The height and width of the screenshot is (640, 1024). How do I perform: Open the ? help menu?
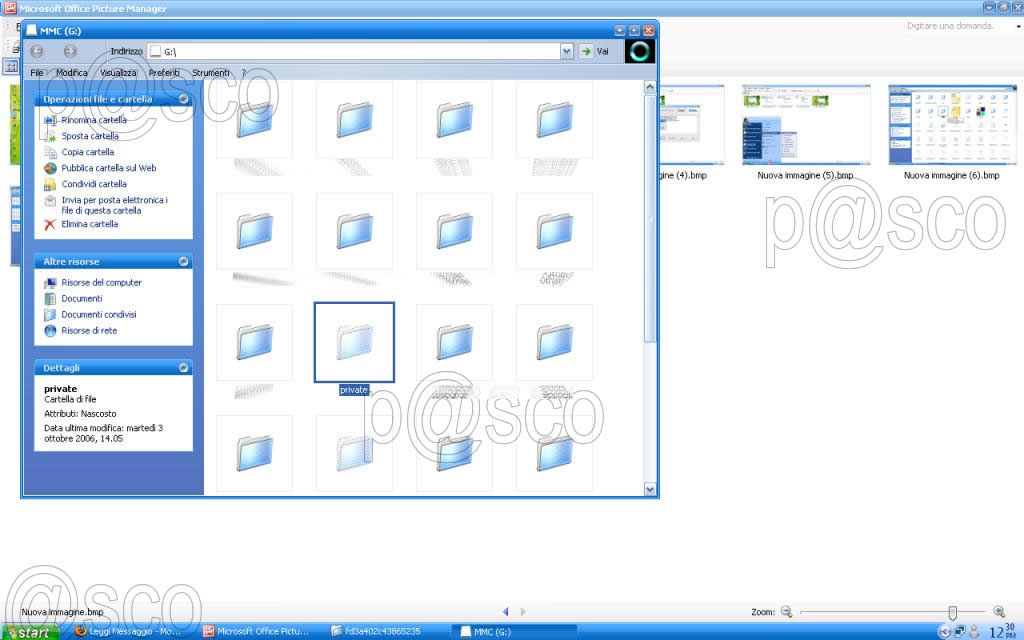pos(244,72)
